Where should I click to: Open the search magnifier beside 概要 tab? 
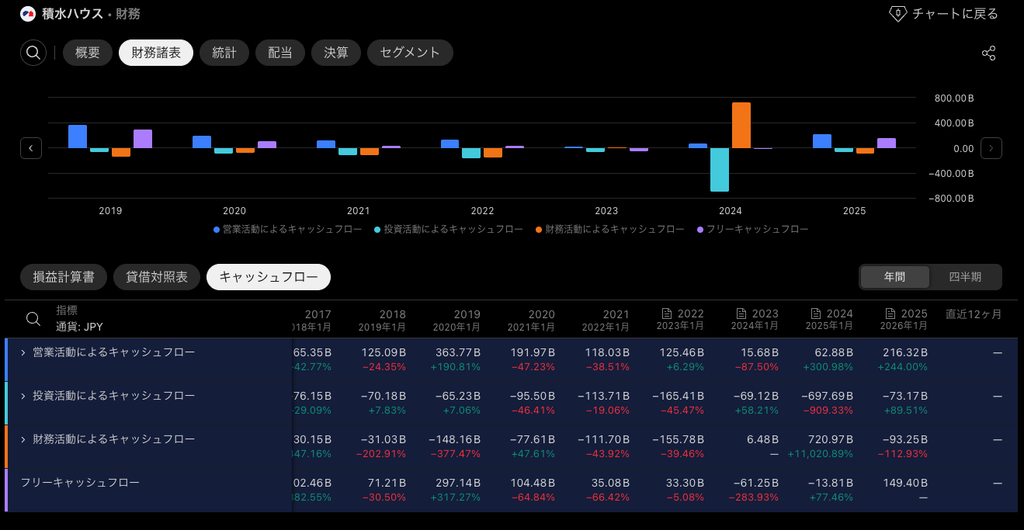[x=33, y=53]
